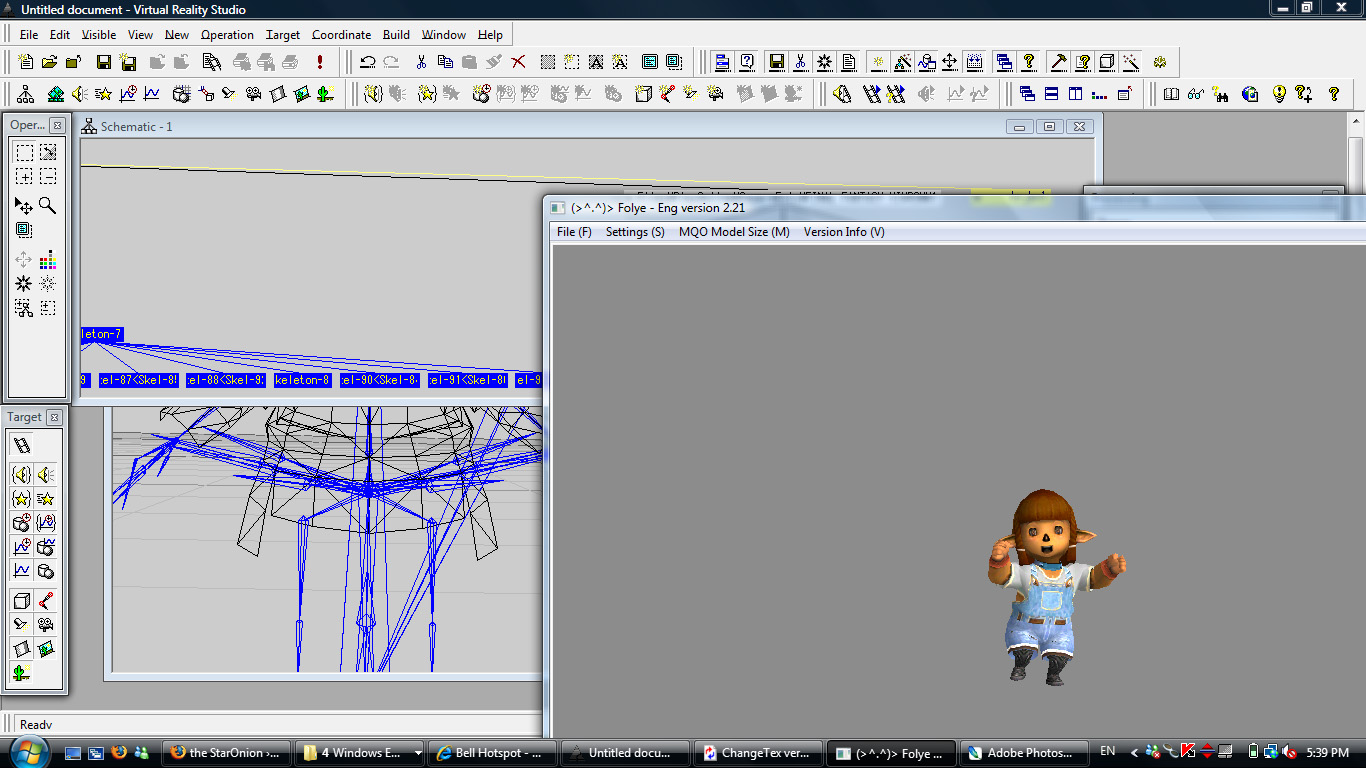The image size is (1366, 768).
Task: Open Settings (S) menu in Folye window
Action: coord(635,232)
